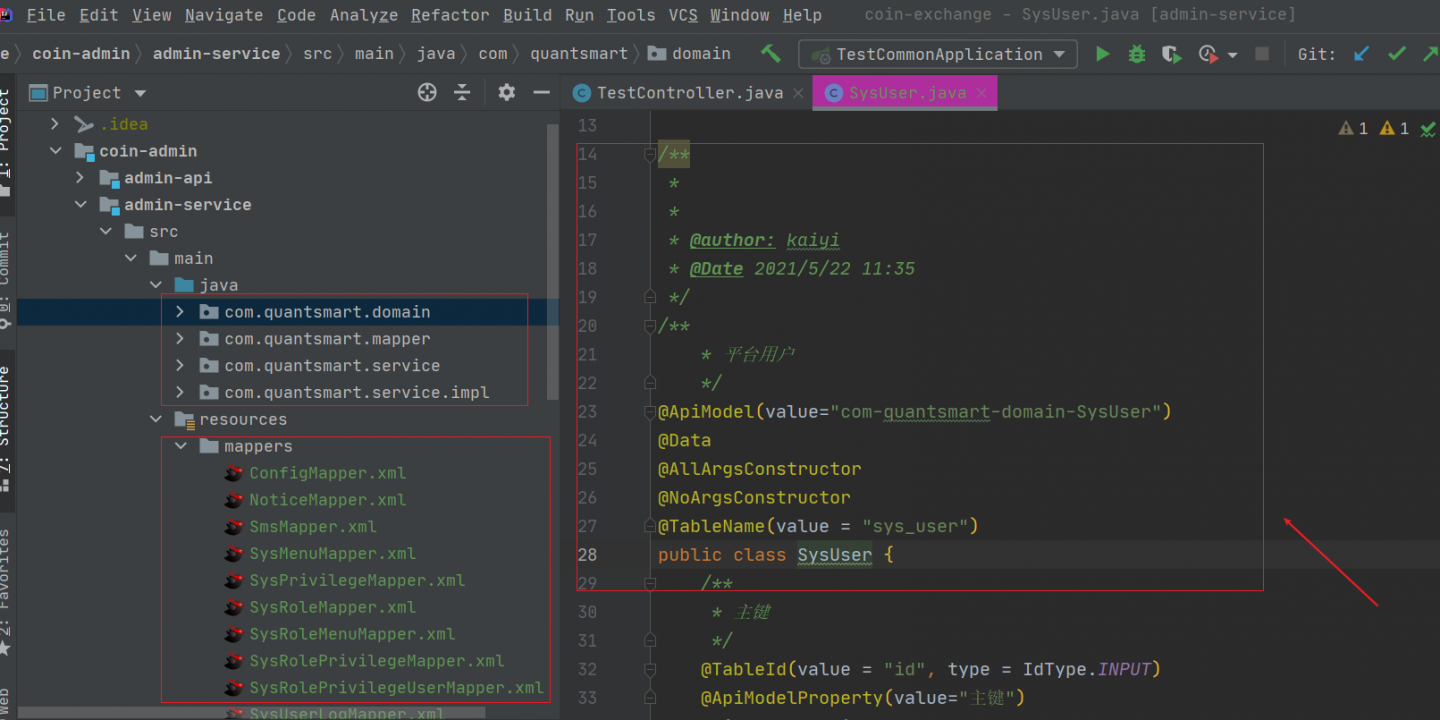The height and width of the screenshot is (720, 1440).
Task: Click Git commit green checkmark icon
Action: pos(1397,54)
